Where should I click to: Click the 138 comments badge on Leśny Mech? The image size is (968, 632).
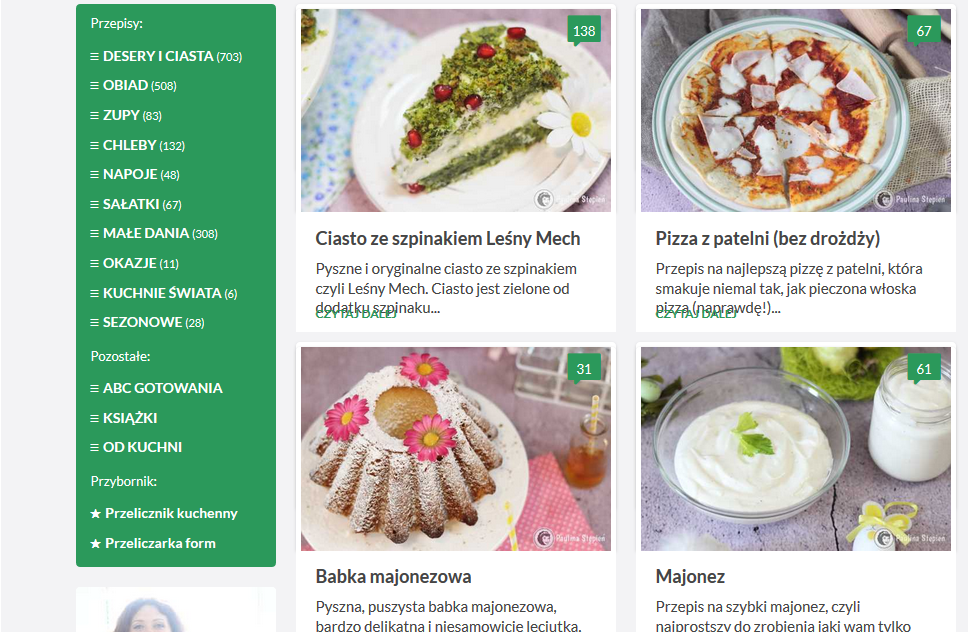point(584,30)
